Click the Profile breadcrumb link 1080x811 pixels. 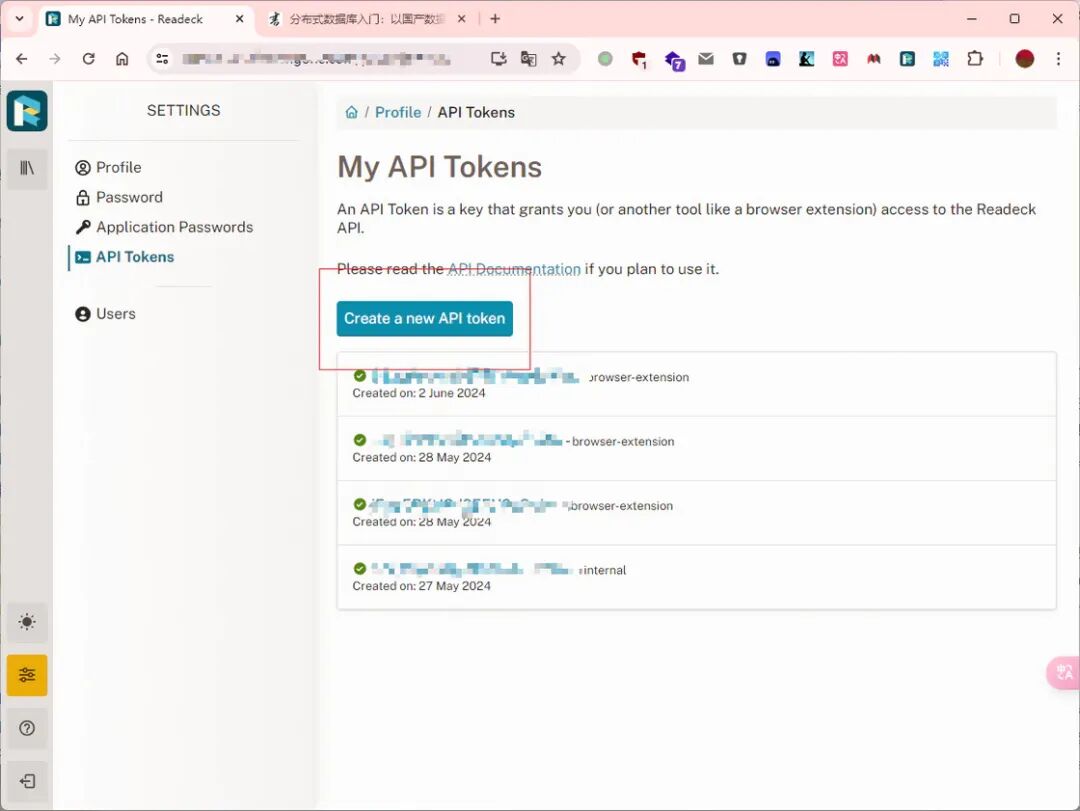(398, 112)
